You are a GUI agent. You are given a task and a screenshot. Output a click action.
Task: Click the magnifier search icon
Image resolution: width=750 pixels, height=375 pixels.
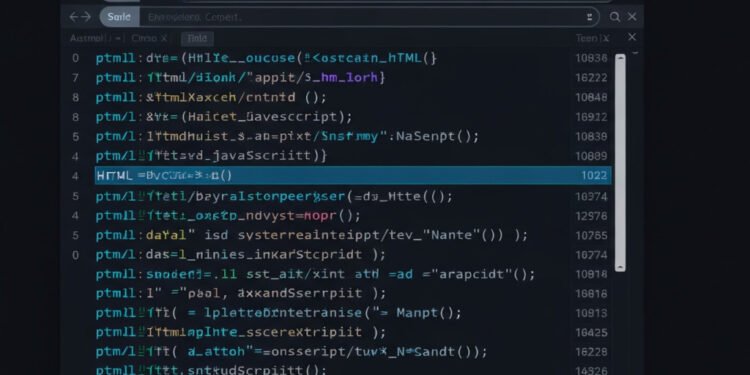click(x=615, y=17)
